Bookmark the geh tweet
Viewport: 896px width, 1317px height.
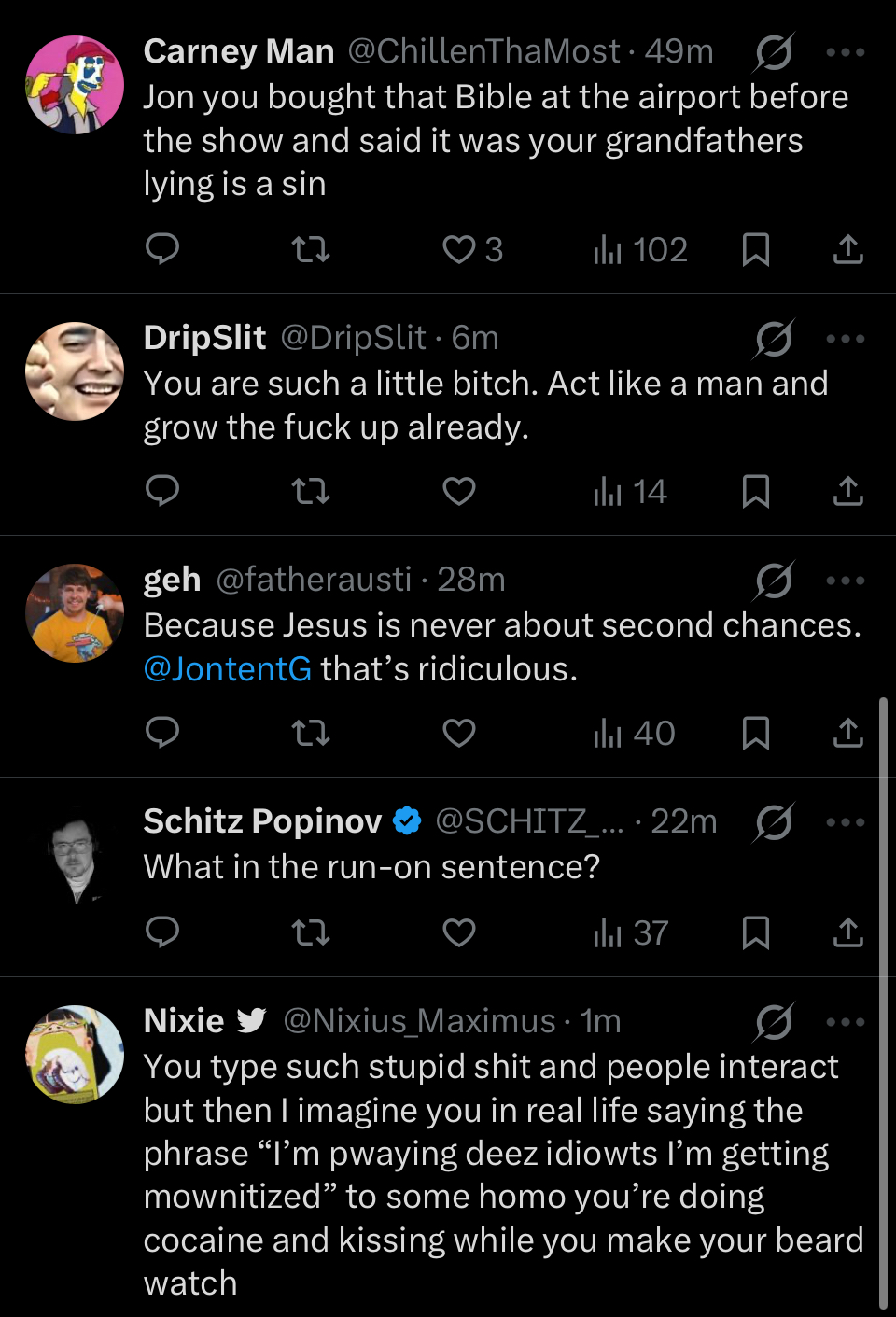tap(755, 734)
